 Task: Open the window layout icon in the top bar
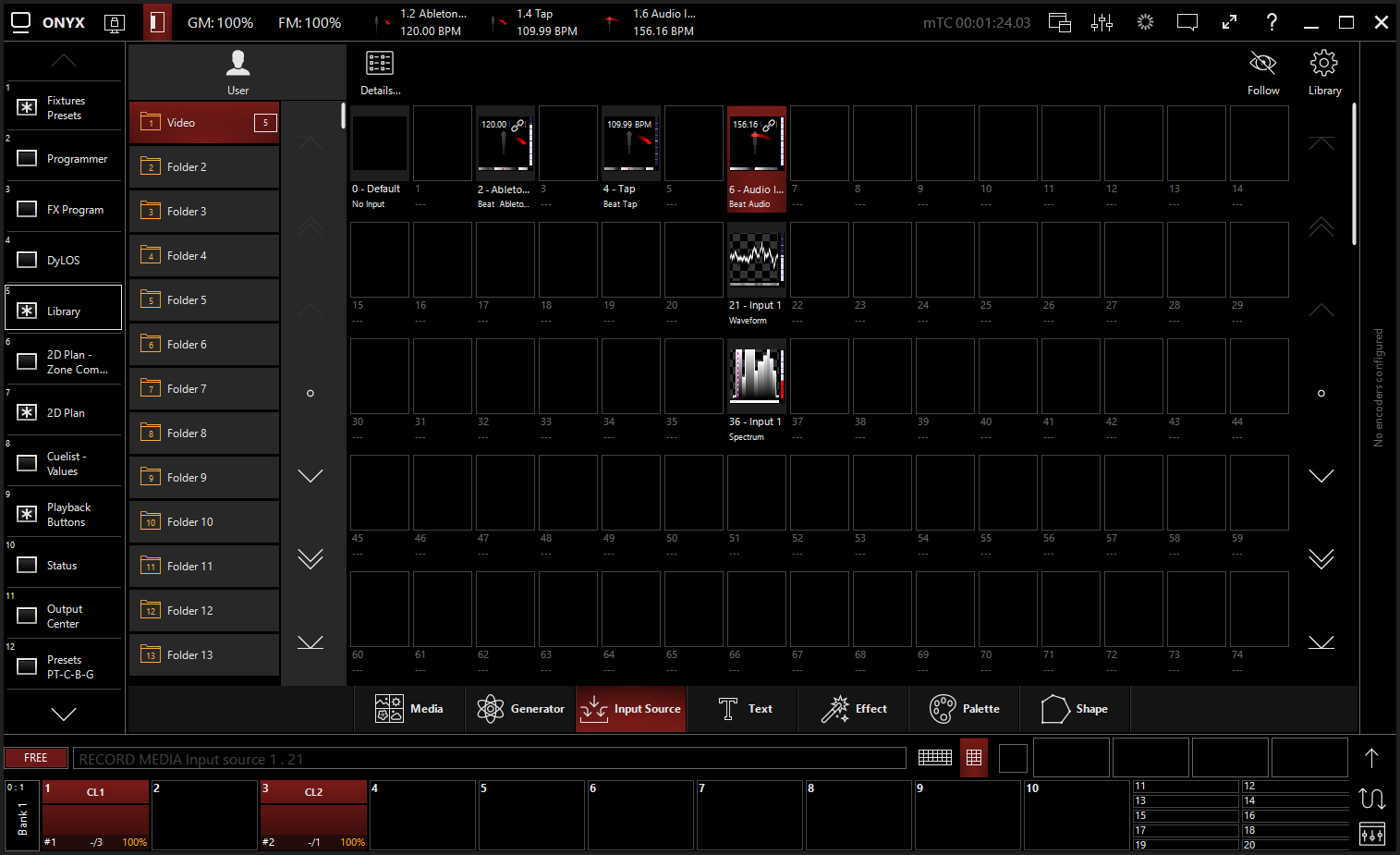click(1059, 22)
